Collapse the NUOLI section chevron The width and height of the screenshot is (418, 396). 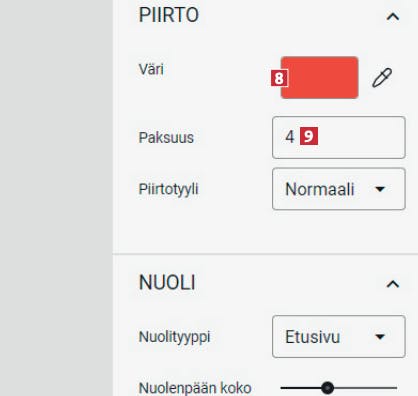(393, 284)
